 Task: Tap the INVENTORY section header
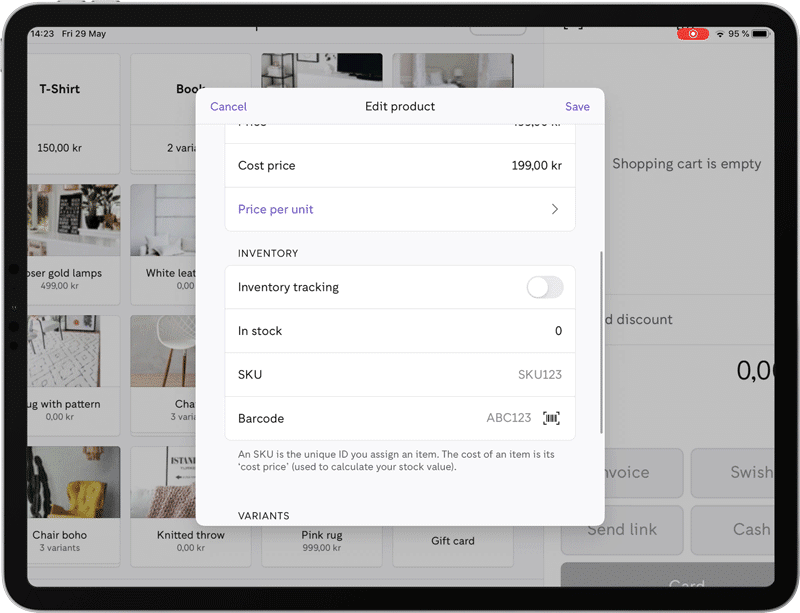pos(268,253)
